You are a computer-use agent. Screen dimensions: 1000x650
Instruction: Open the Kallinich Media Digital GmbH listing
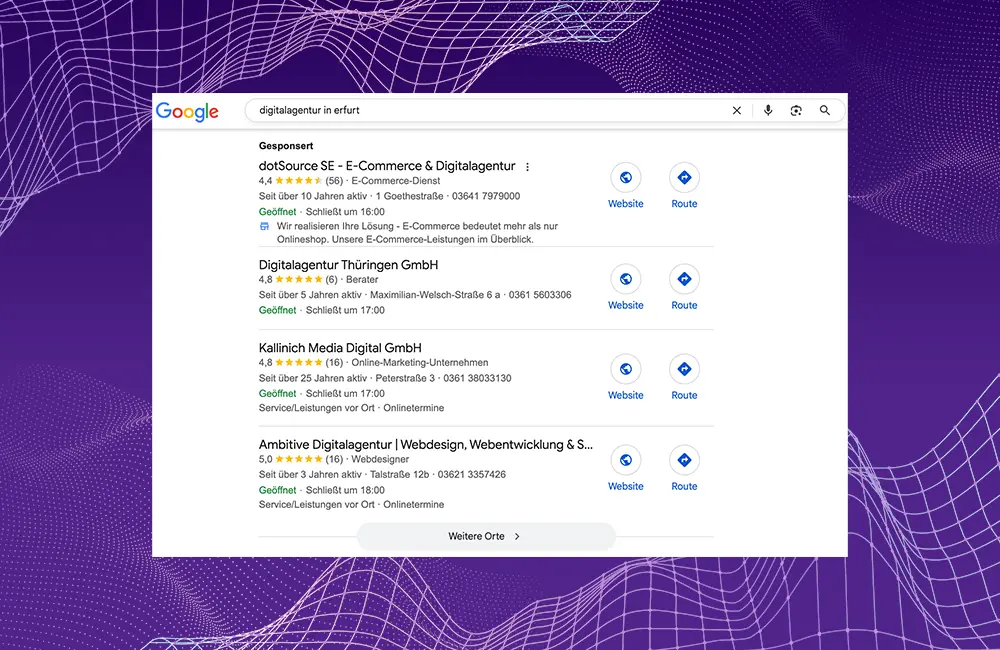[x=340, y=348]
